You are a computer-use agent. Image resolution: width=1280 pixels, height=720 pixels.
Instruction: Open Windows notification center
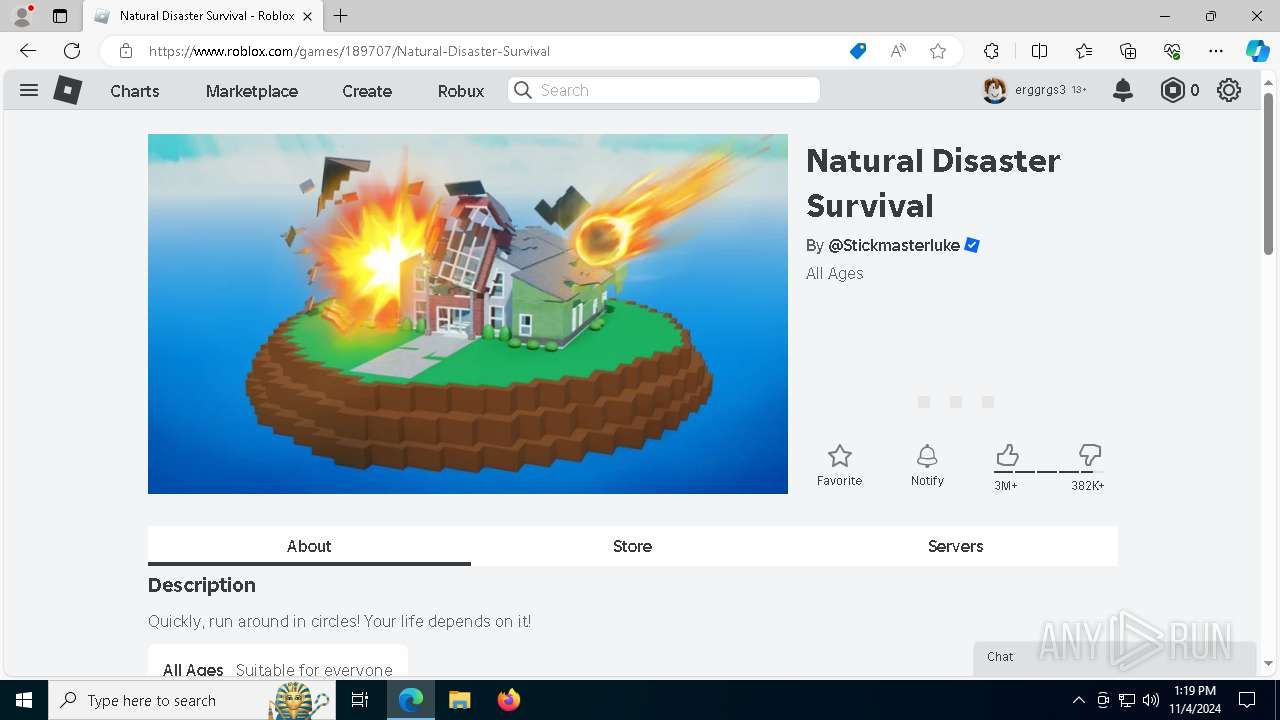pyautogui.click(x=1247, y=700)
